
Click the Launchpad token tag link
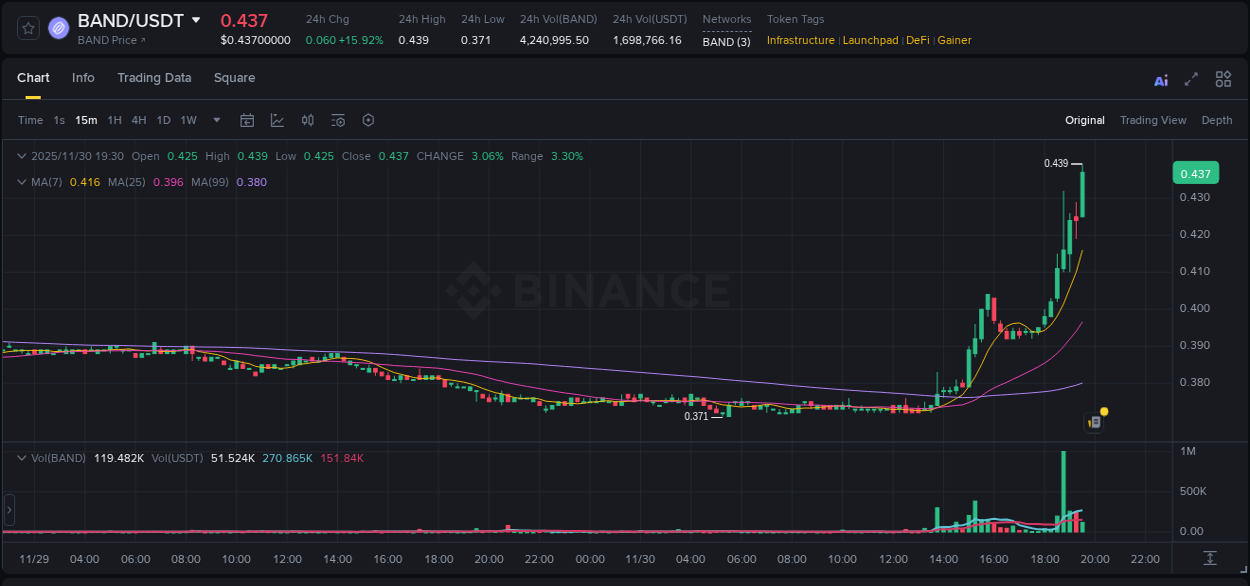870,40
